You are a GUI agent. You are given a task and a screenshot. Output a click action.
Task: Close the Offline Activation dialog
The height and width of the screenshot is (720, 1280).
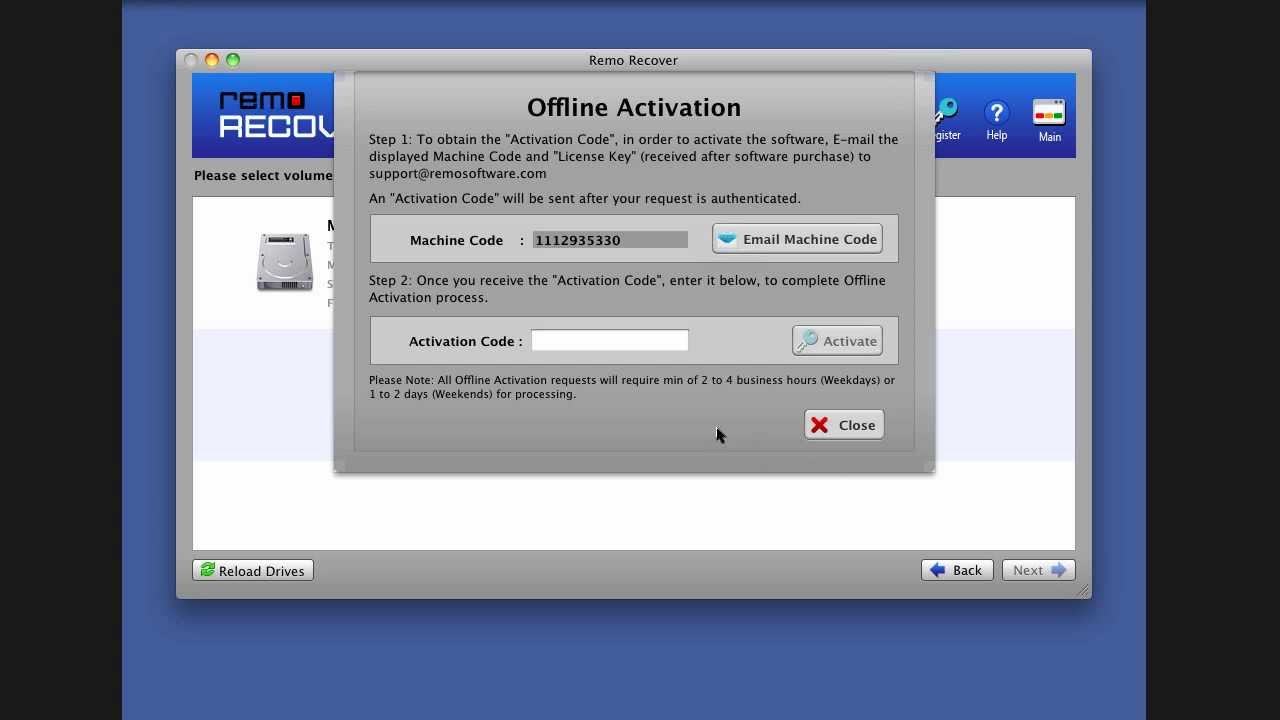(844, 425)
